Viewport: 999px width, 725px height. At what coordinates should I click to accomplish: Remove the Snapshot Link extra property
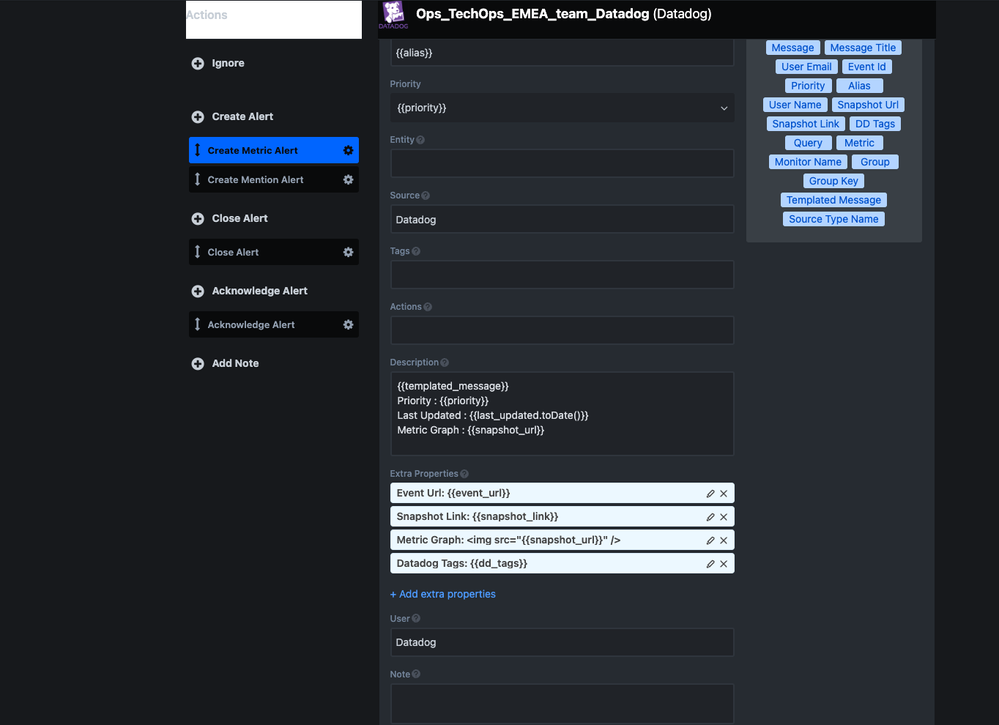click(724, 517)
